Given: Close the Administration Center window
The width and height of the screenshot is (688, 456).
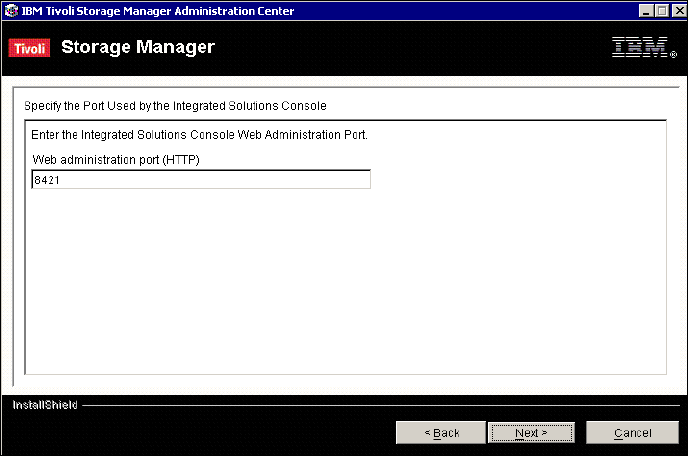Looking at the screenshot, I should click(x=679, y=11).
